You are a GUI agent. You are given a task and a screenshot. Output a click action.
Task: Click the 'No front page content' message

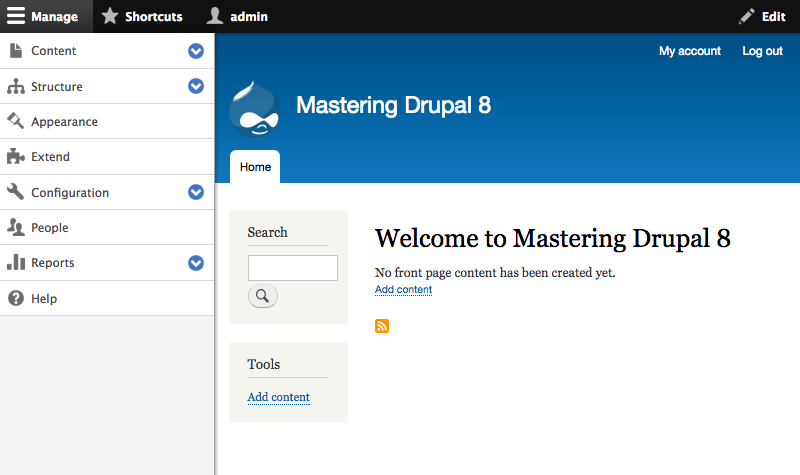click(x=495, y=272)
